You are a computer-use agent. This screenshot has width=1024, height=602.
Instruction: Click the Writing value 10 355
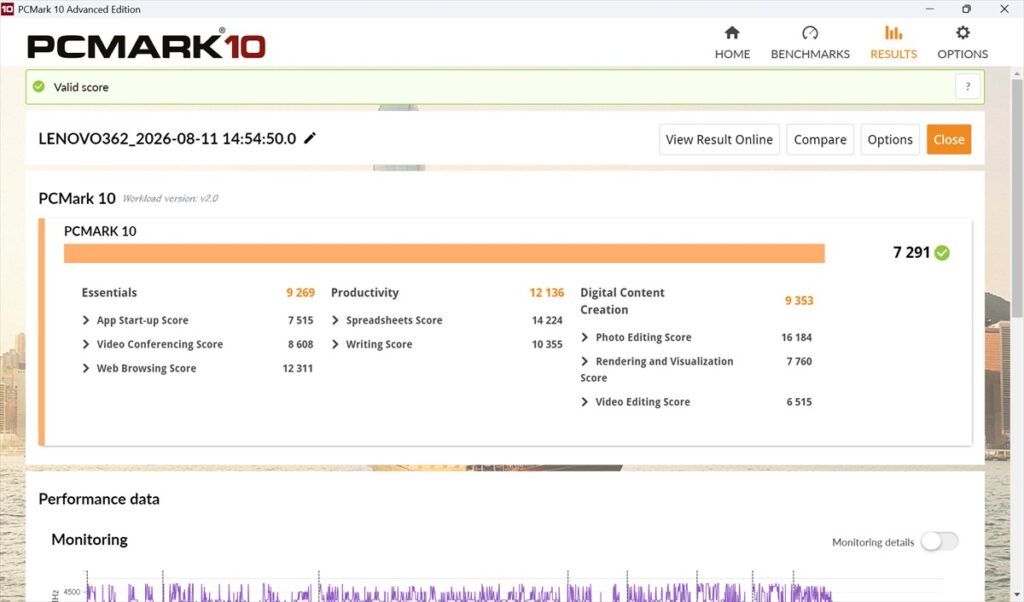coord(547,344)
